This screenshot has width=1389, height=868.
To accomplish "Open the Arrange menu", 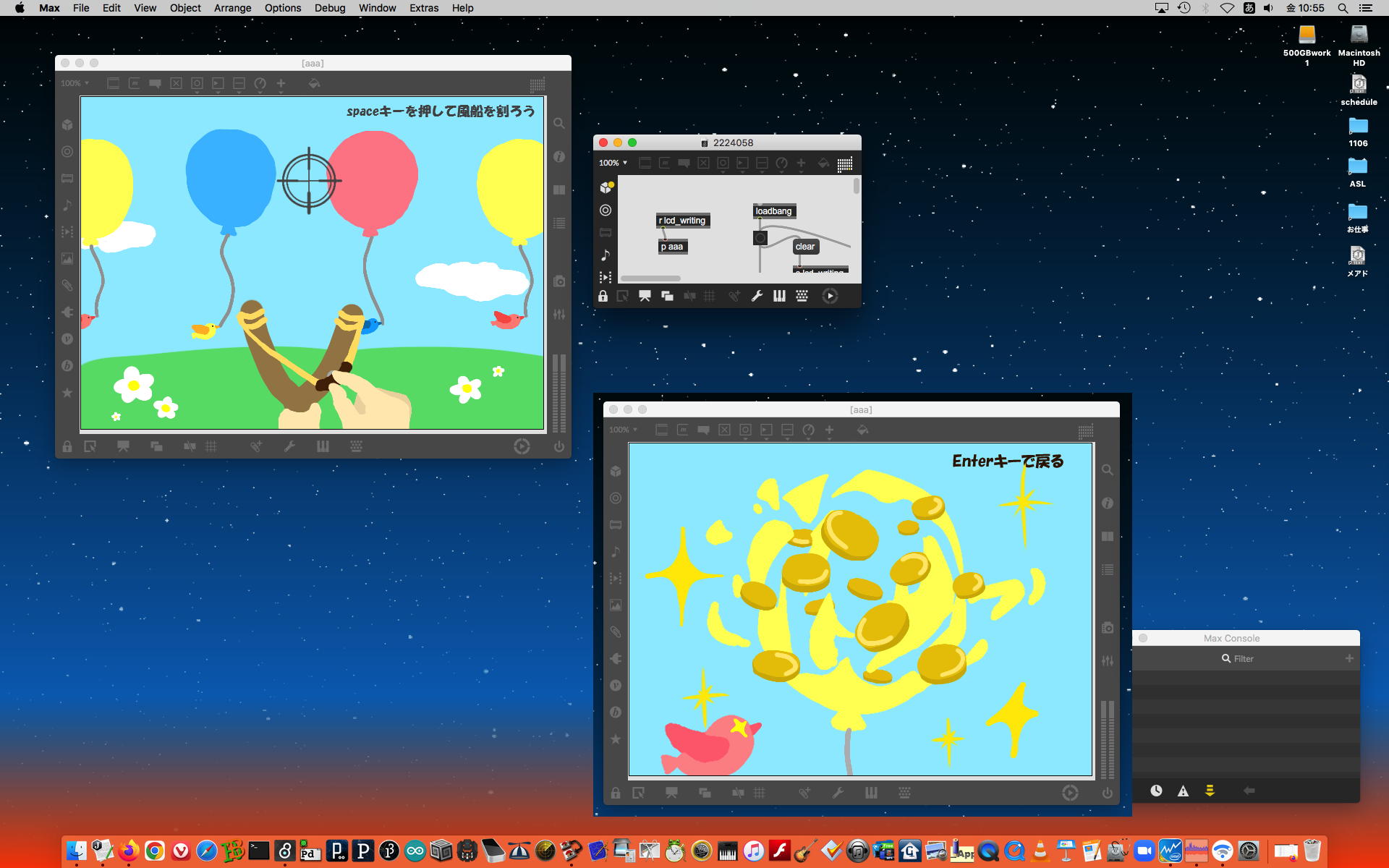I will coord(232,8).
